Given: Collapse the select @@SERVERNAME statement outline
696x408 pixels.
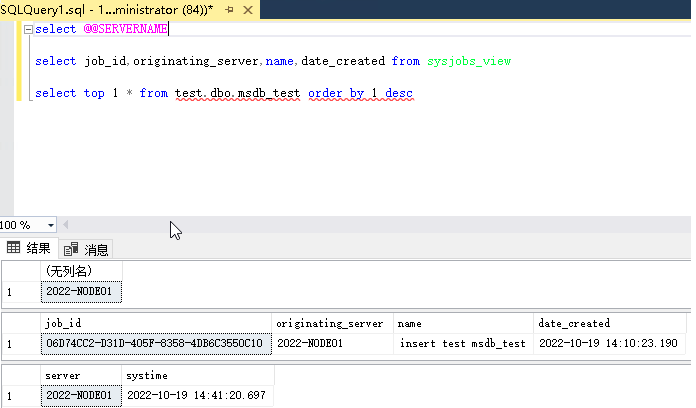Looking at the screenshot, I should (x=28, y=29).
